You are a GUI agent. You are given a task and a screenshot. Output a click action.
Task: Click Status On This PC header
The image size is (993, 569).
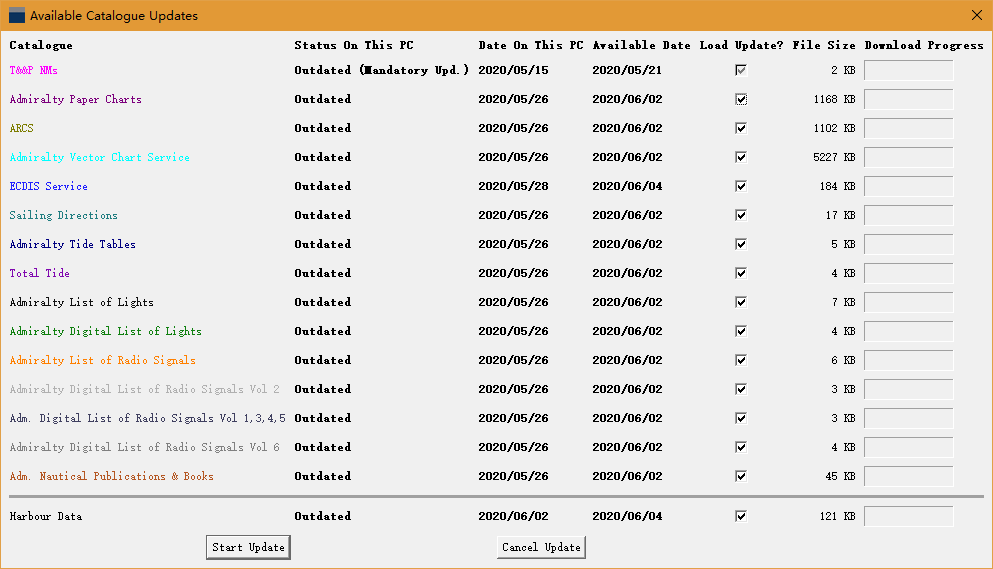pos(354,45)
